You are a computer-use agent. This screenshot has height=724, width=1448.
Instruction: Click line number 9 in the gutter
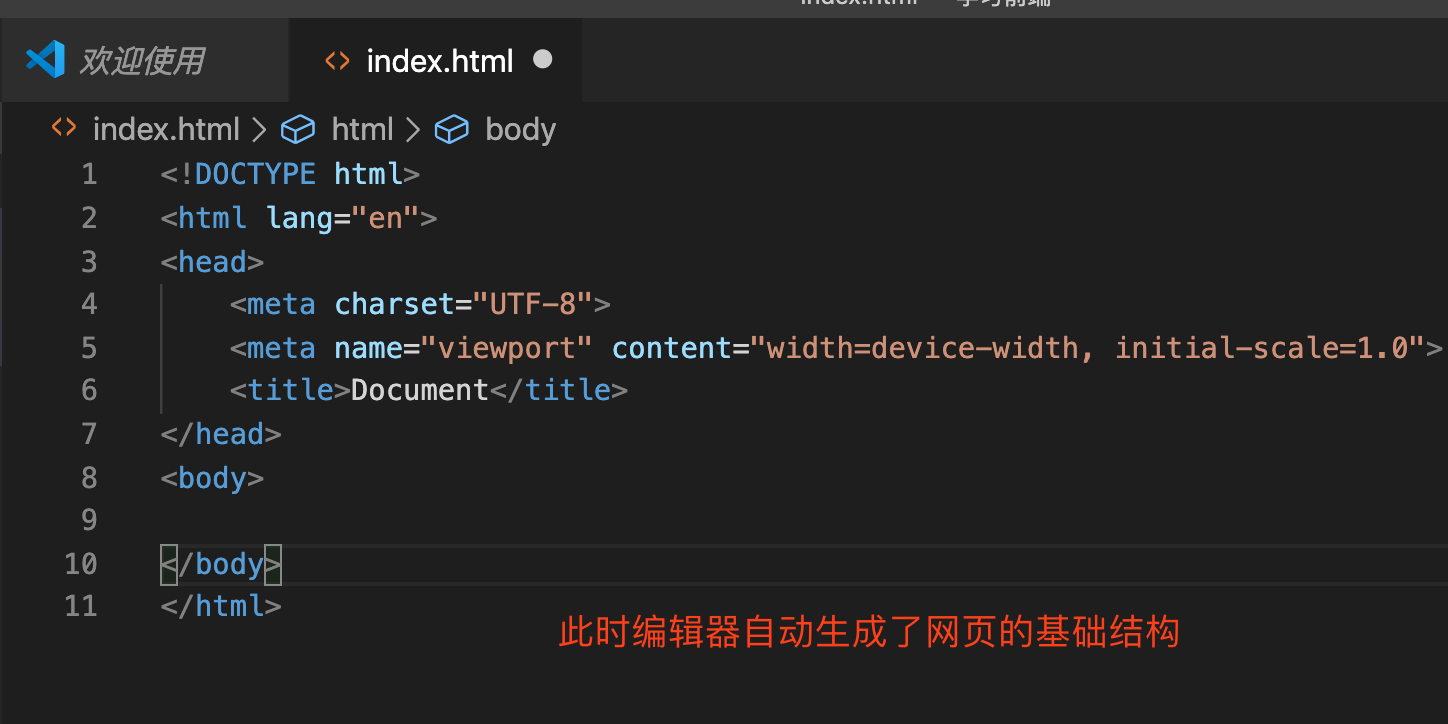tap(89, 520)
